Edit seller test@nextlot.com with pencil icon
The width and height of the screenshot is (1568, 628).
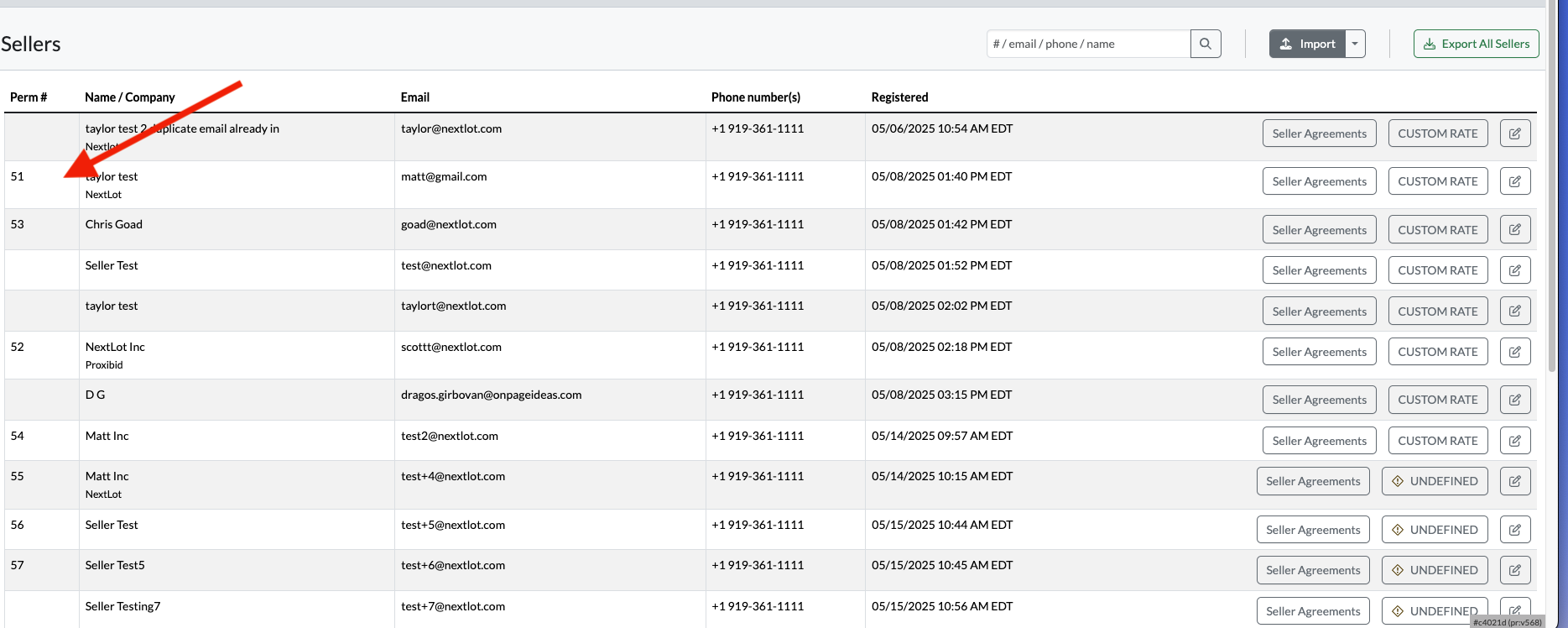point(1515,270)
